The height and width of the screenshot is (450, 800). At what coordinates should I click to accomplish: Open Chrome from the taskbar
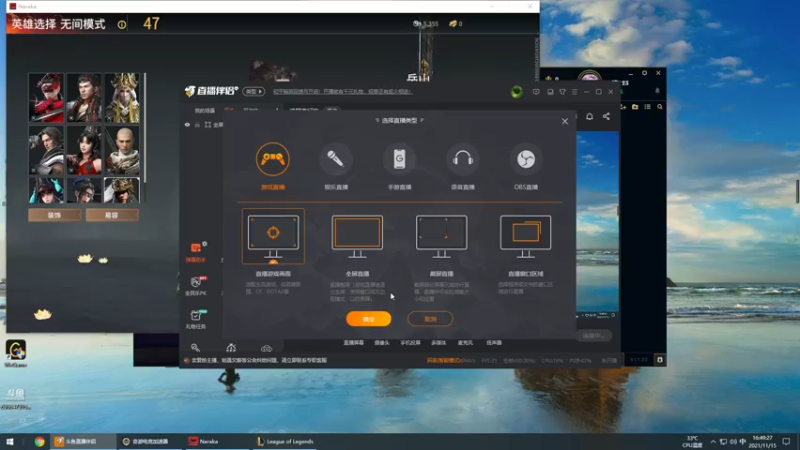39,441
